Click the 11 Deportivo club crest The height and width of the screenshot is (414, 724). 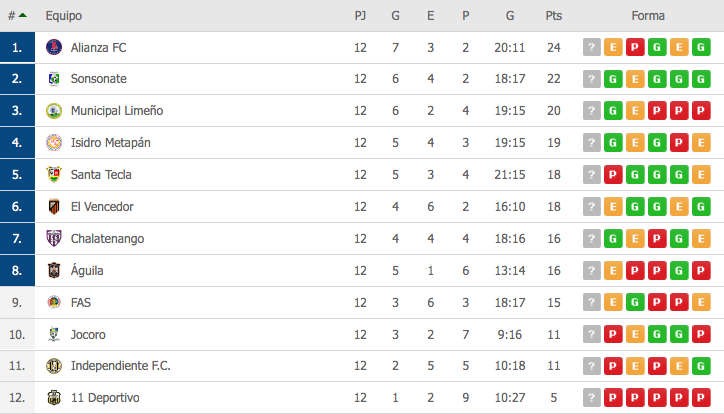54,397
